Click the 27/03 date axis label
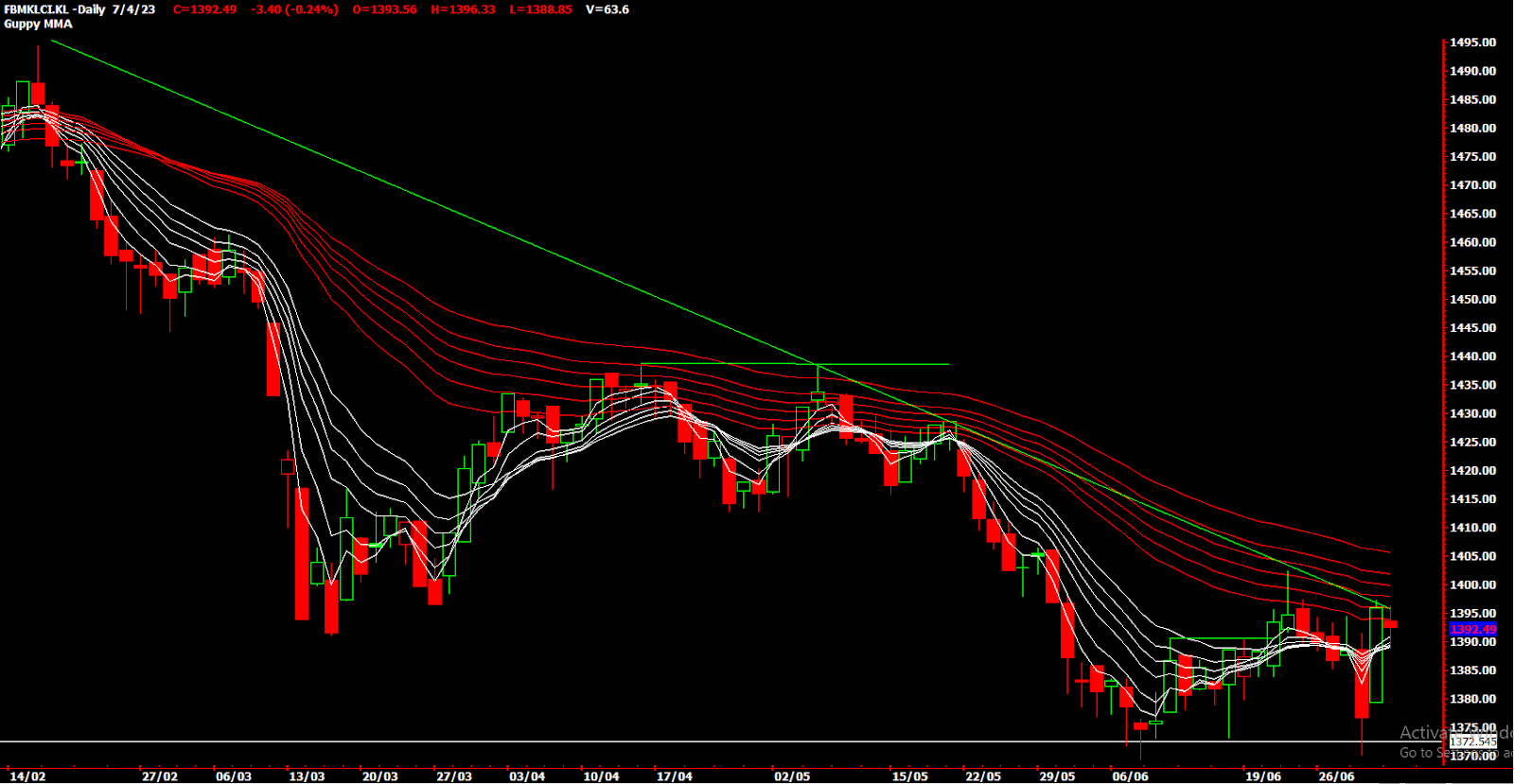The height and width of the screenshot is (784, 1514). point(454,776)
